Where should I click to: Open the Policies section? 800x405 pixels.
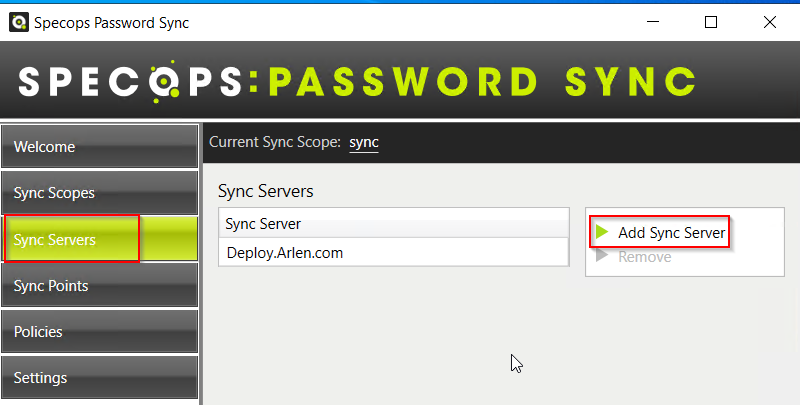(x=99, y=332)
